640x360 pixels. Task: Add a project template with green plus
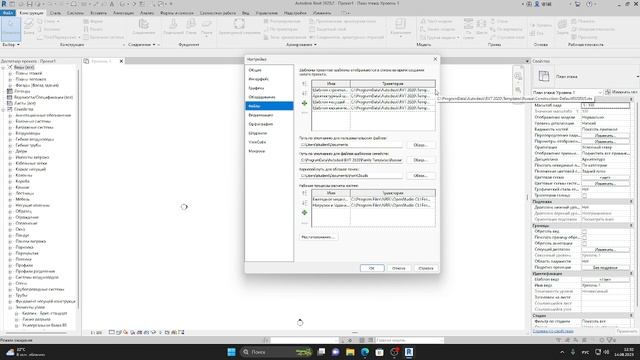tap(304, 103)
